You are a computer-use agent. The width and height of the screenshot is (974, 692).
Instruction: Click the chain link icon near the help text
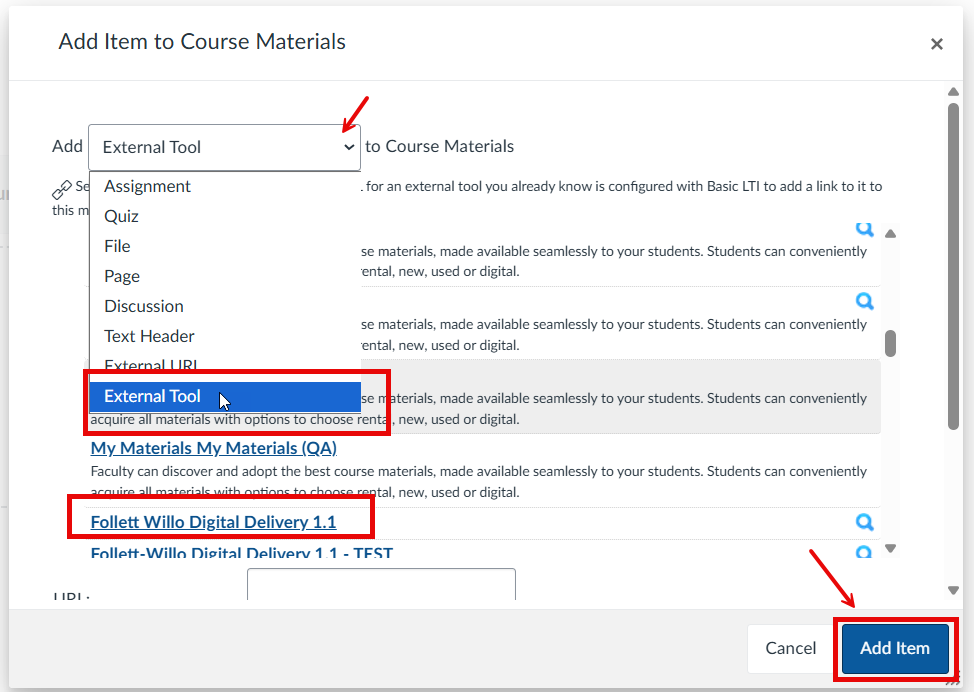pyautogui.click(x=61, y=186)
